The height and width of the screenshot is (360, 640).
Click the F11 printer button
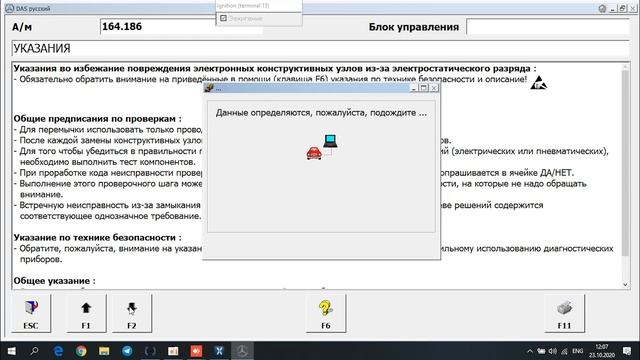point(564,313)
